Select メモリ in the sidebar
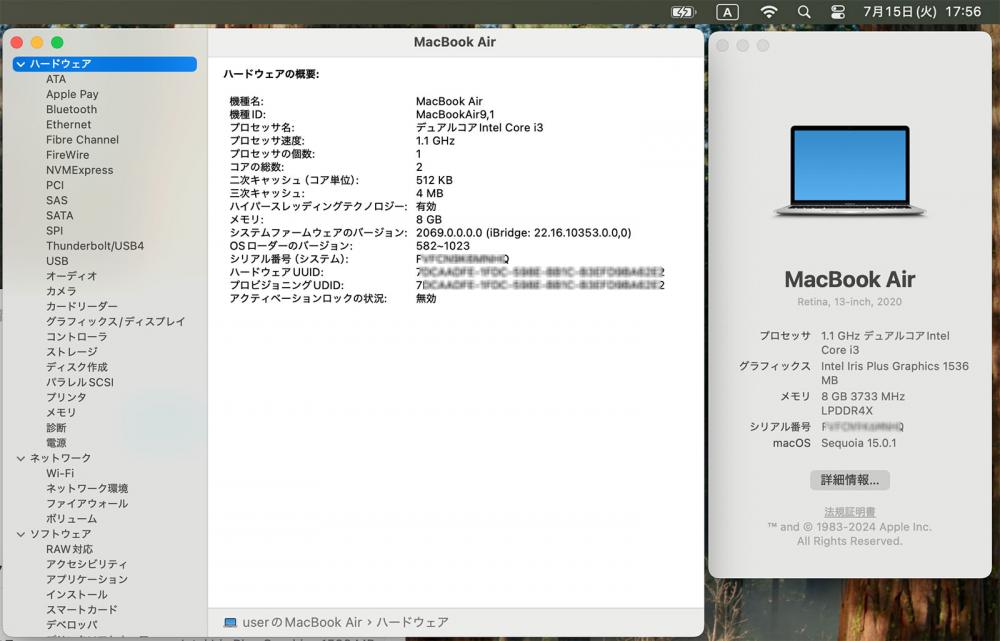This screenshot has width=1000, height=641. (61, 413)
